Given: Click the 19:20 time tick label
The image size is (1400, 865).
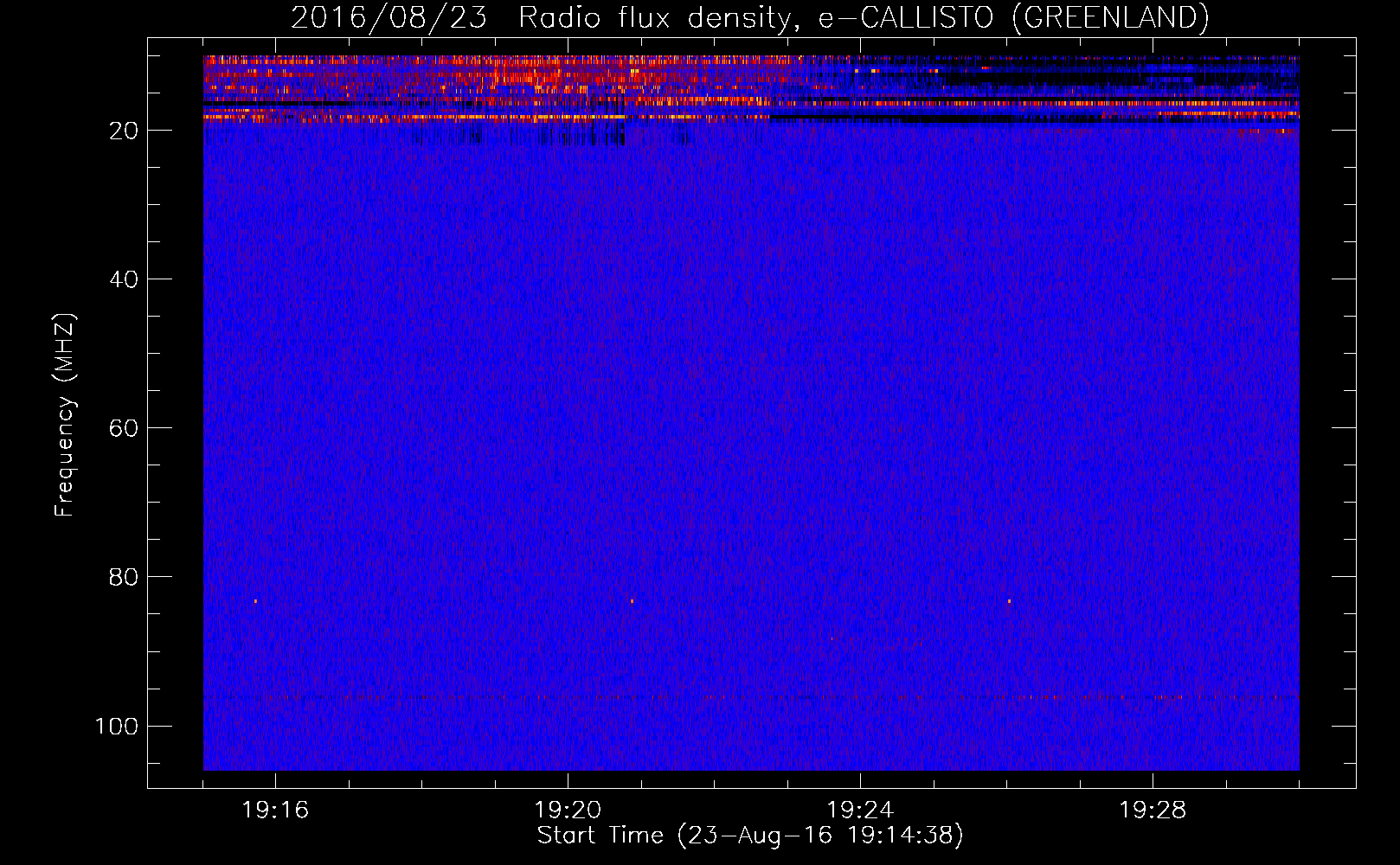Looking at the screenshot, I should click(x=568, y=811).
